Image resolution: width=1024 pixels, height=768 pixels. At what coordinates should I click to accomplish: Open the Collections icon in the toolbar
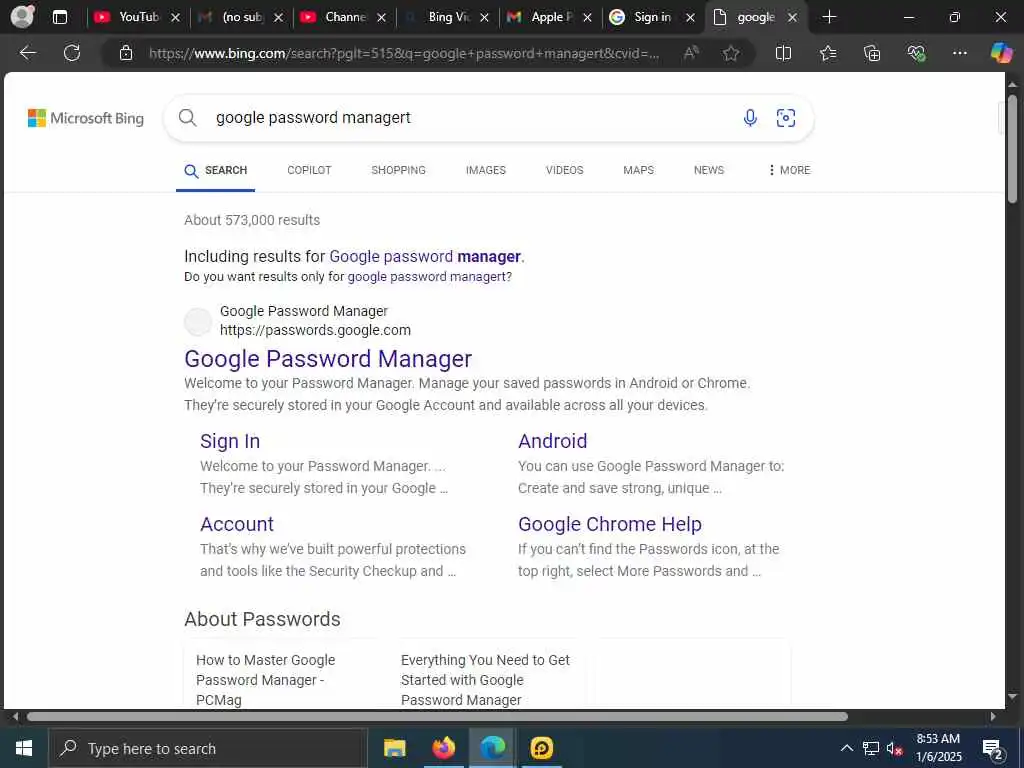pyautogui.click(x=872, y=53)
